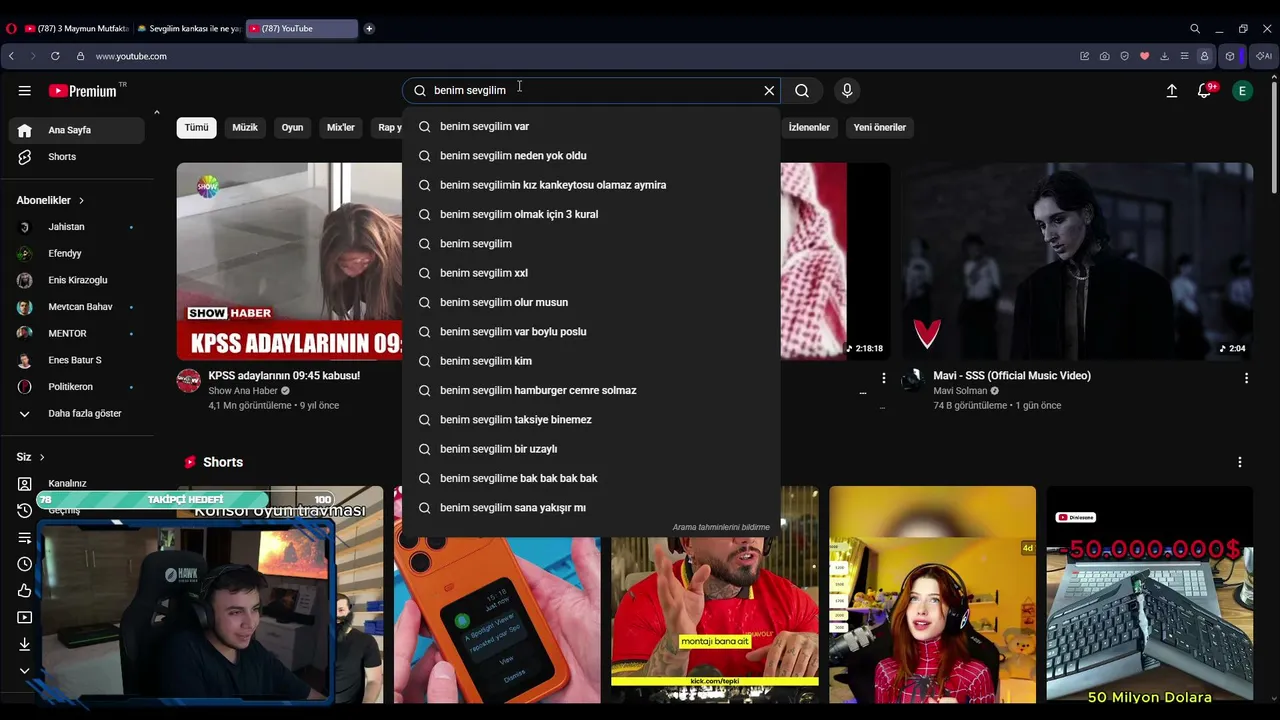The width and height of the screenshot is (1280, 720).
Task: Open the Opera main menu icon
Action: 11,29
